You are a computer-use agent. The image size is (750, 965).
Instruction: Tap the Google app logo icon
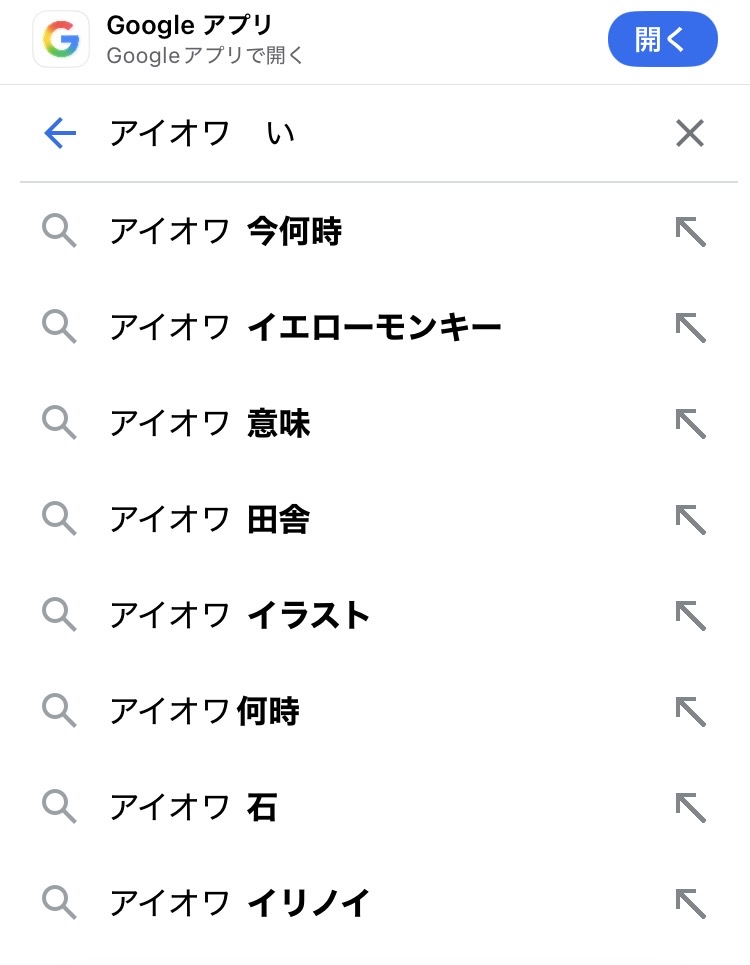[x=61, y=39]
